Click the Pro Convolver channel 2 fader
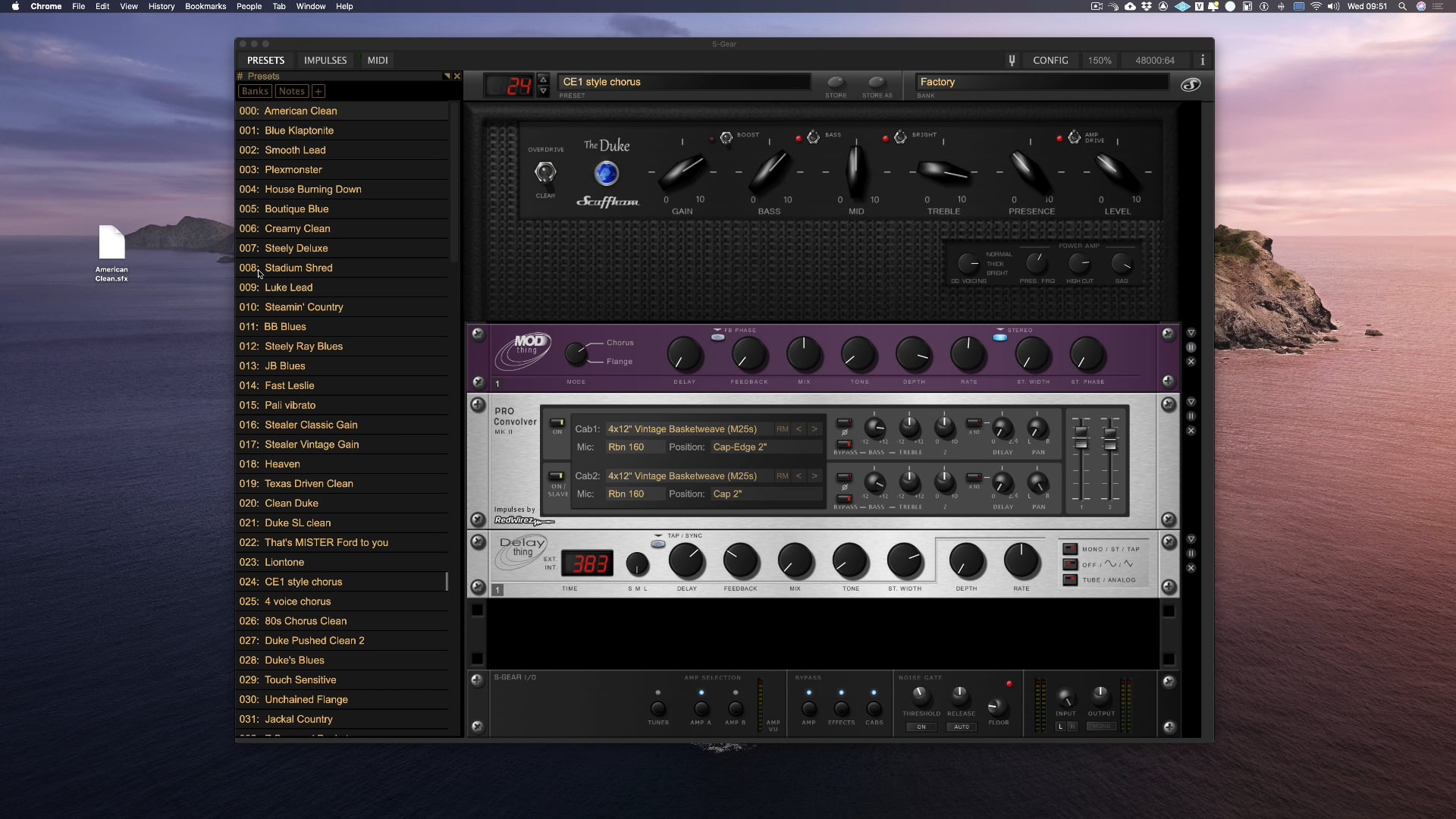 1109,438
